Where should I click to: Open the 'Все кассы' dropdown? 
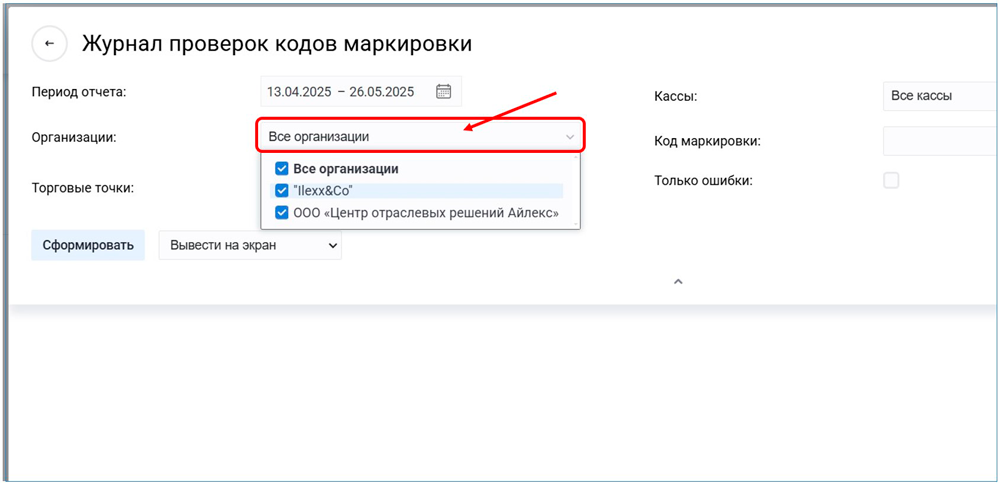938,96
